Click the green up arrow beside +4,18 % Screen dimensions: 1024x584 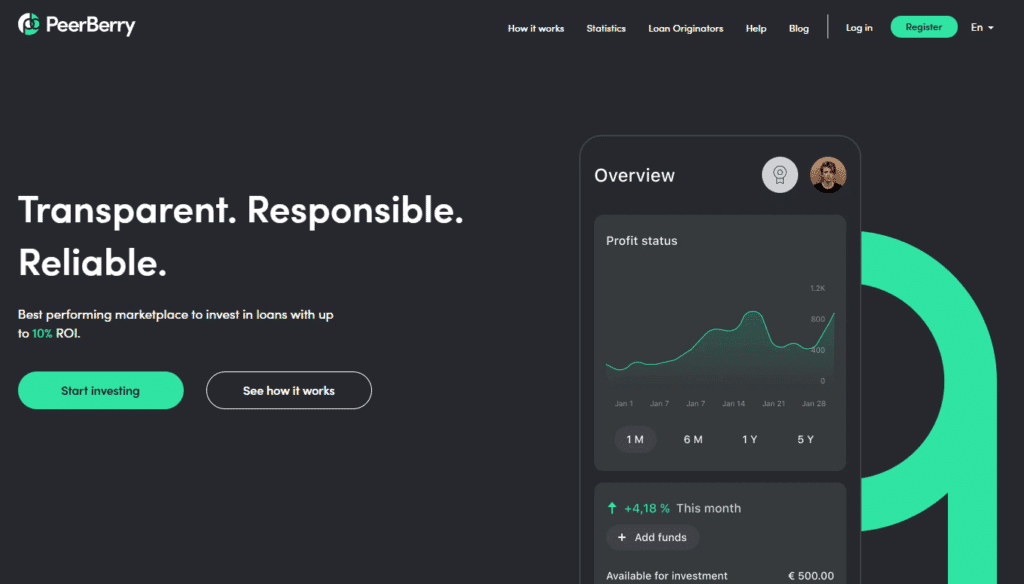612,508
